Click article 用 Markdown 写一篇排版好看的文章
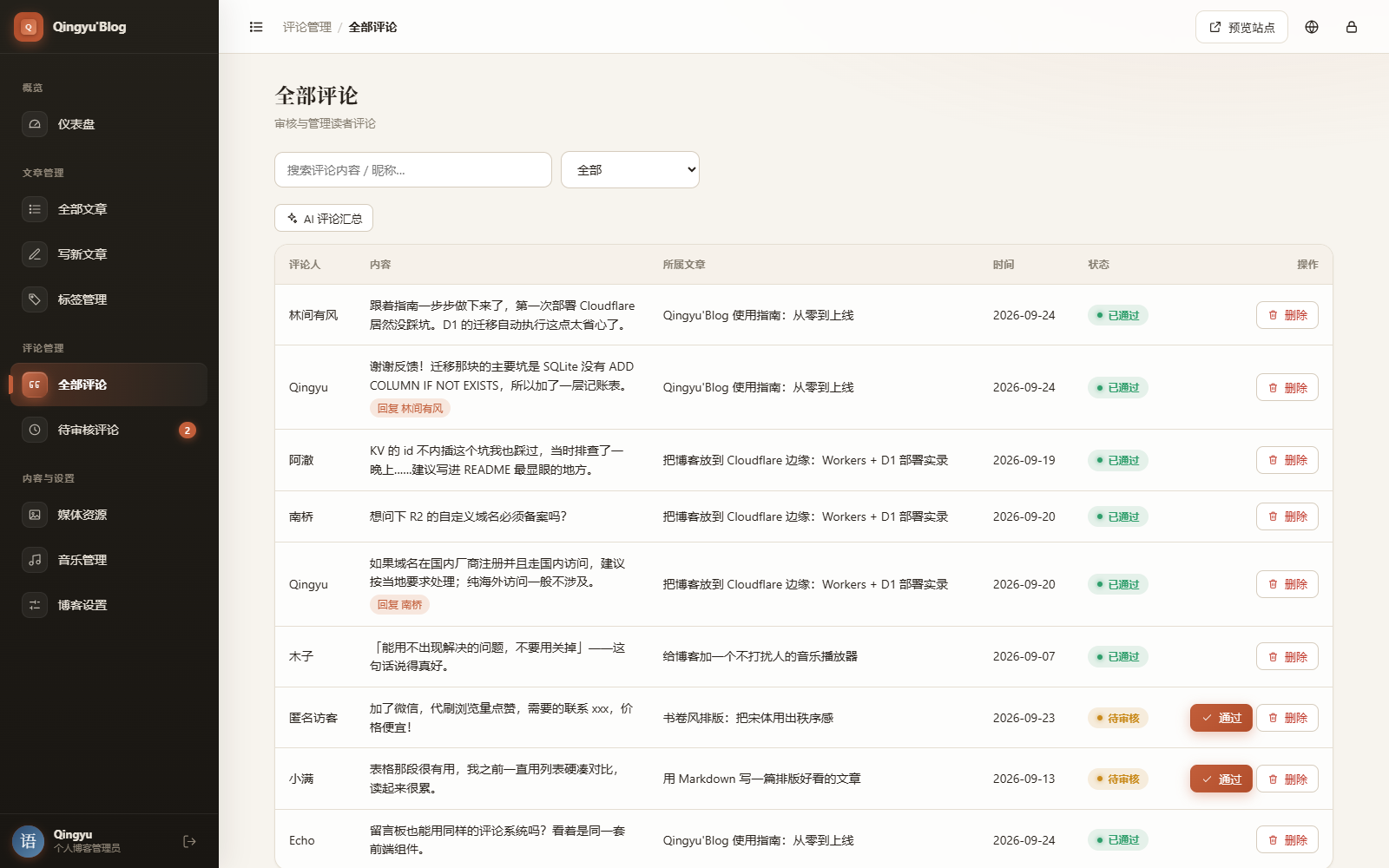This screenshot has height=868, width=1389. click(762, 779)
